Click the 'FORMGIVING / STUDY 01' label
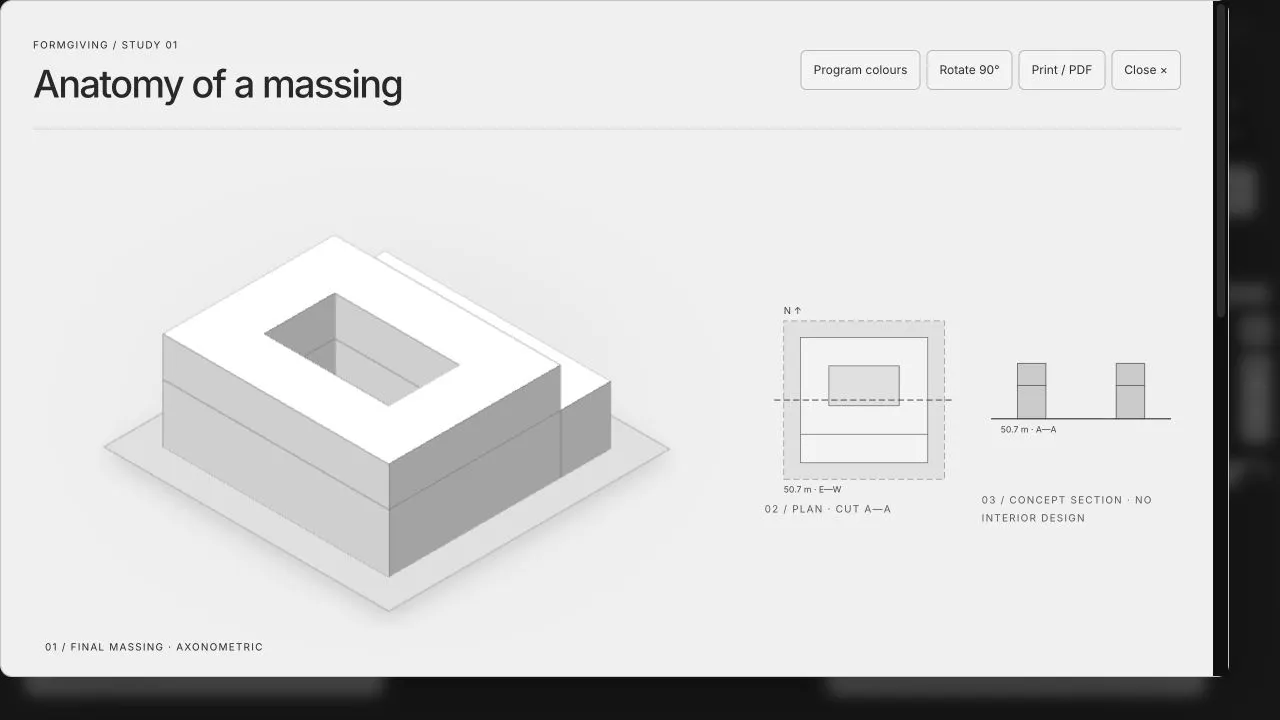This screenshot has width=1280, height=720. pyautogui.click(x=106, y=45)
